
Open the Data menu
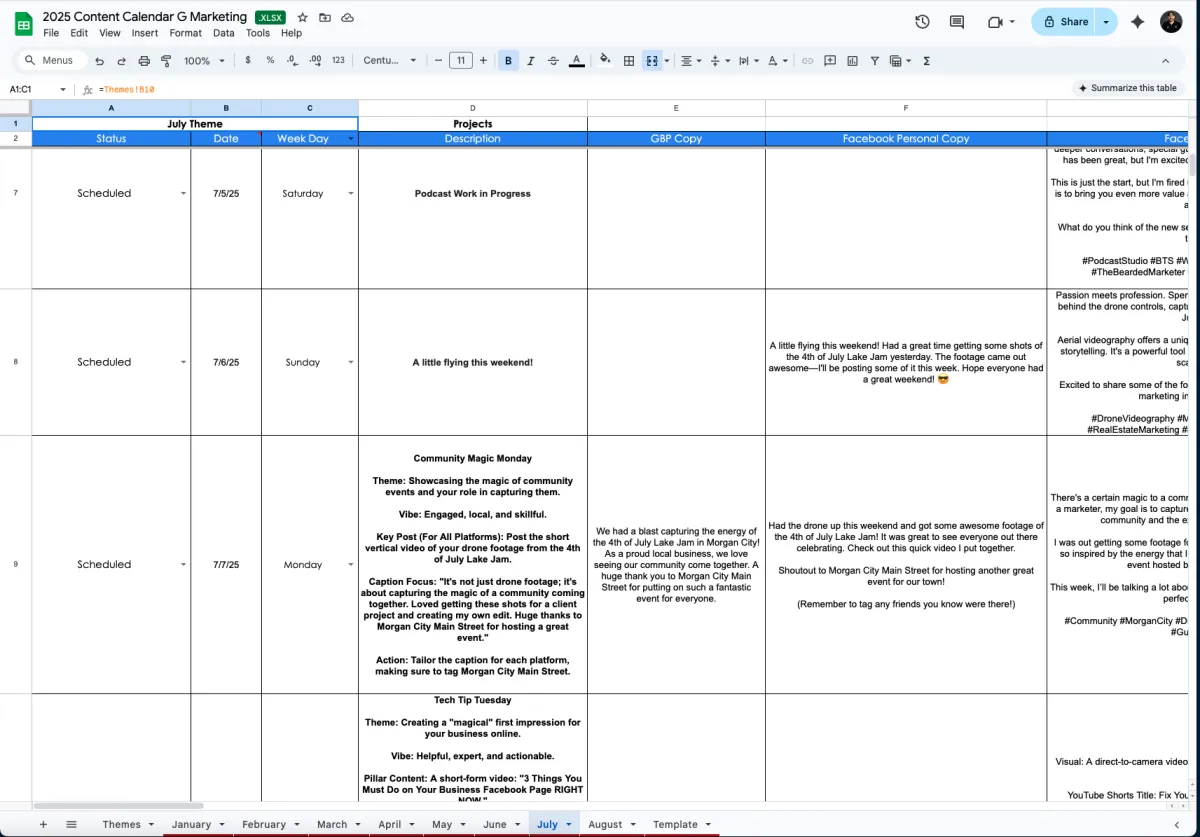tap(224, 33)
